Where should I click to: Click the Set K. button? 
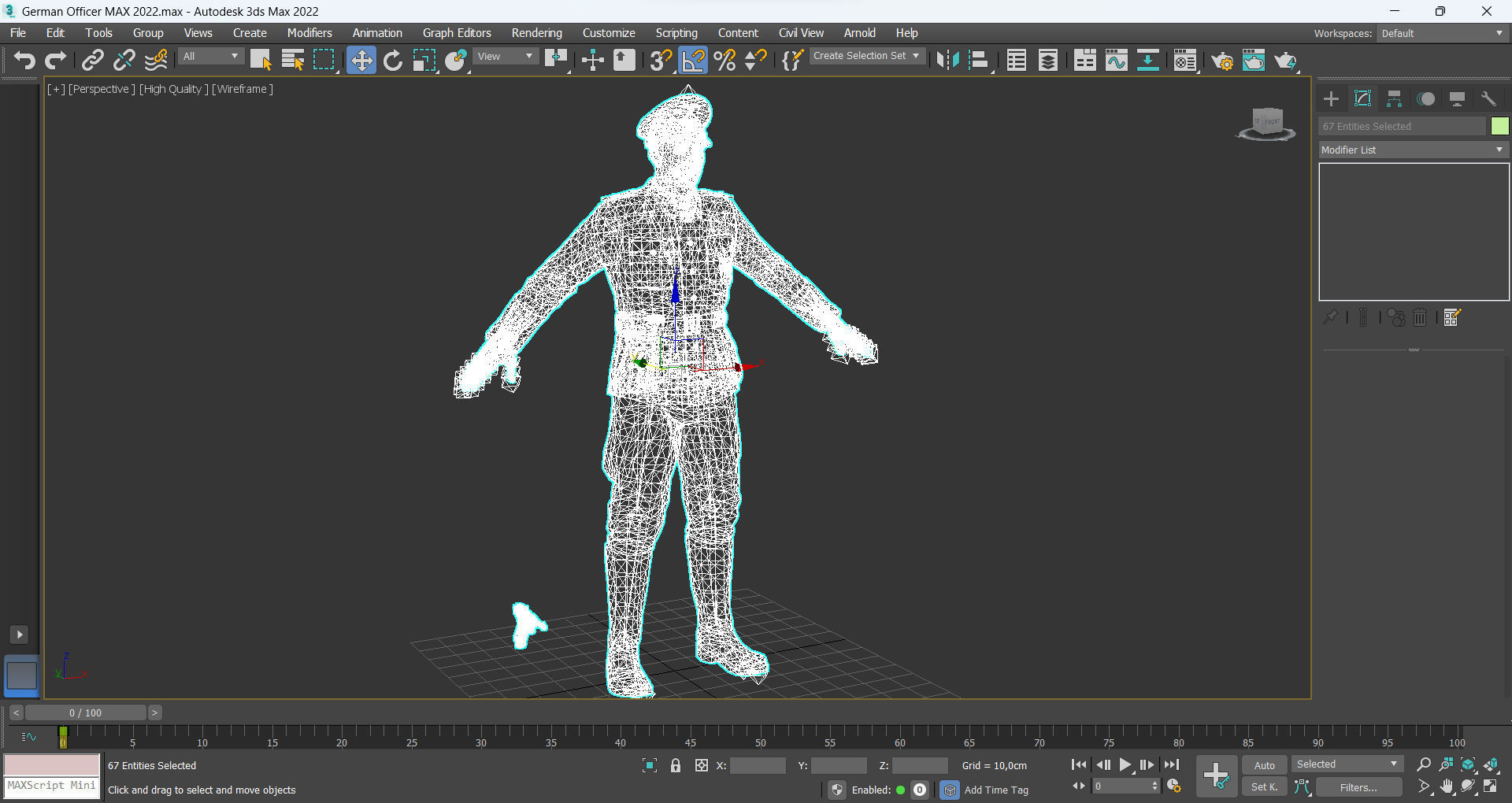[1265, 786]
